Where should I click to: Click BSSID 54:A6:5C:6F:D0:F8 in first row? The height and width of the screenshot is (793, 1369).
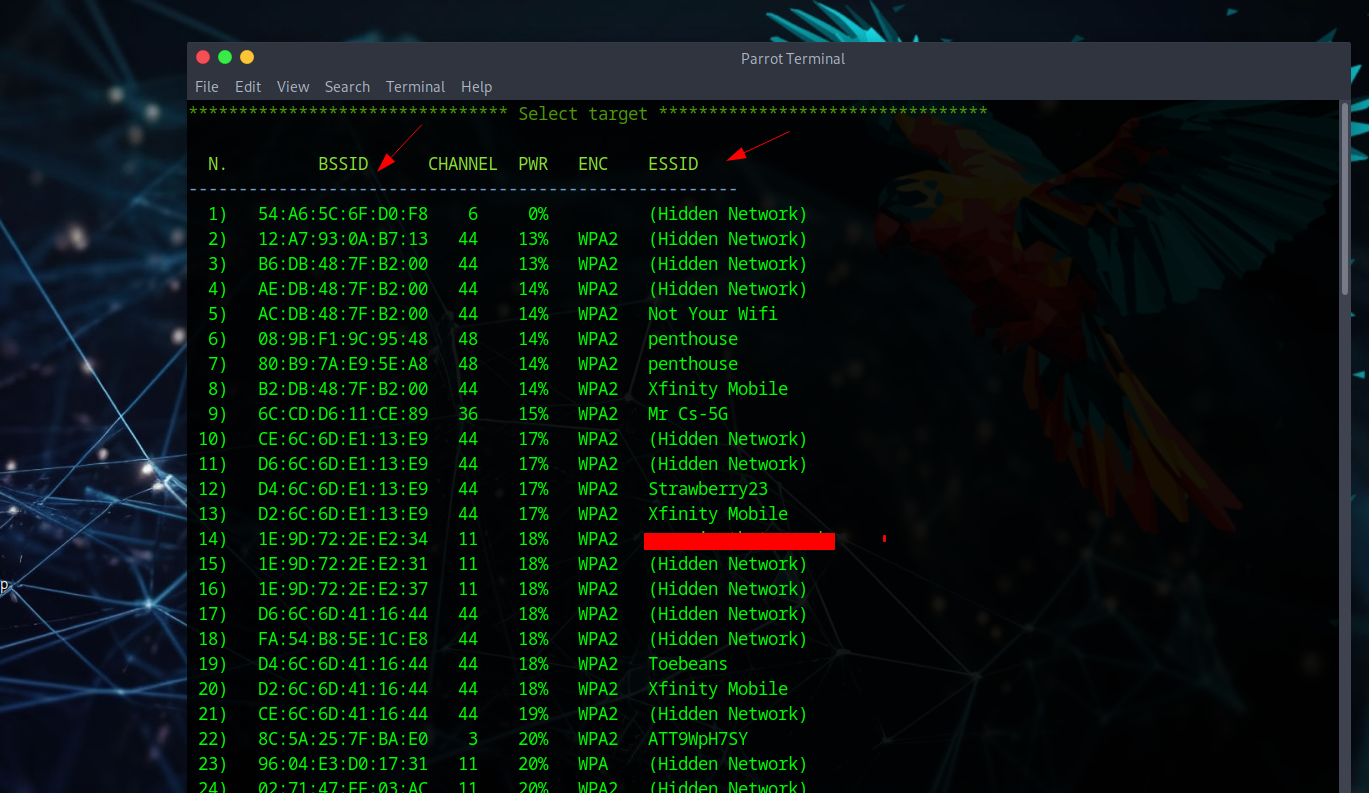(343, 214)
